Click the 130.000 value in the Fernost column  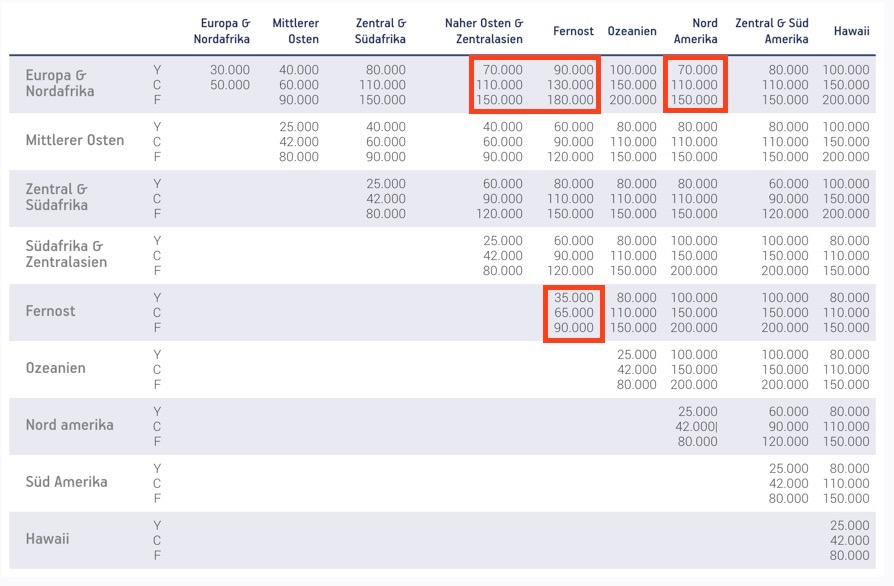pos(574,85)
